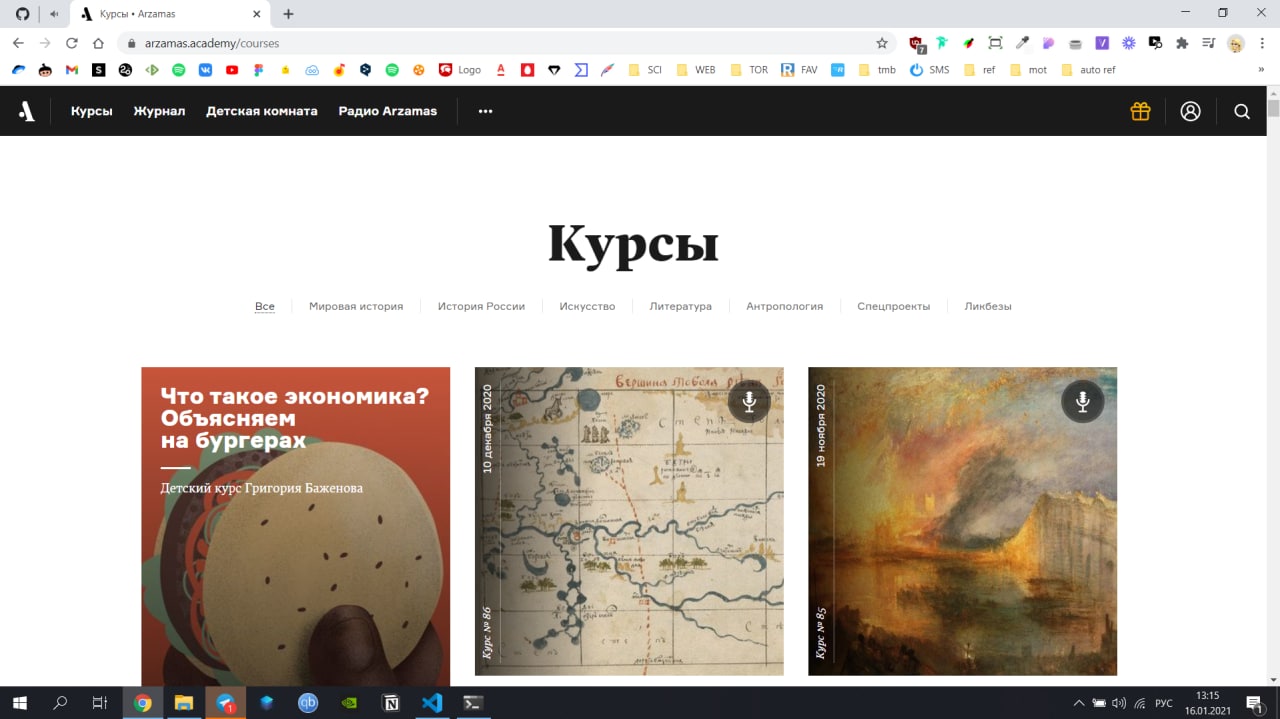Viewport: 1280px width, 719px height.
Task: Filter courses by Искусство
Action: click(x=587, y=306)
